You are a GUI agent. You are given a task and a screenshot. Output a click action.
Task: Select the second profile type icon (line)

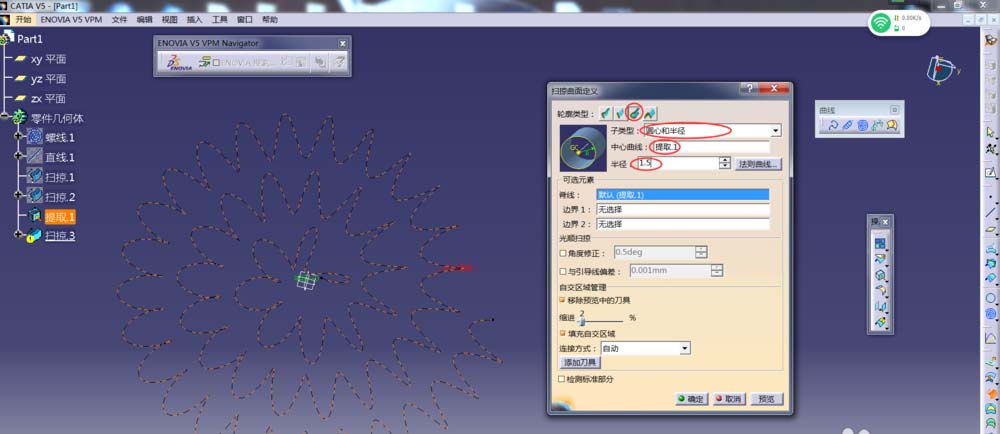pyautogui.click(x=620, y=113)
